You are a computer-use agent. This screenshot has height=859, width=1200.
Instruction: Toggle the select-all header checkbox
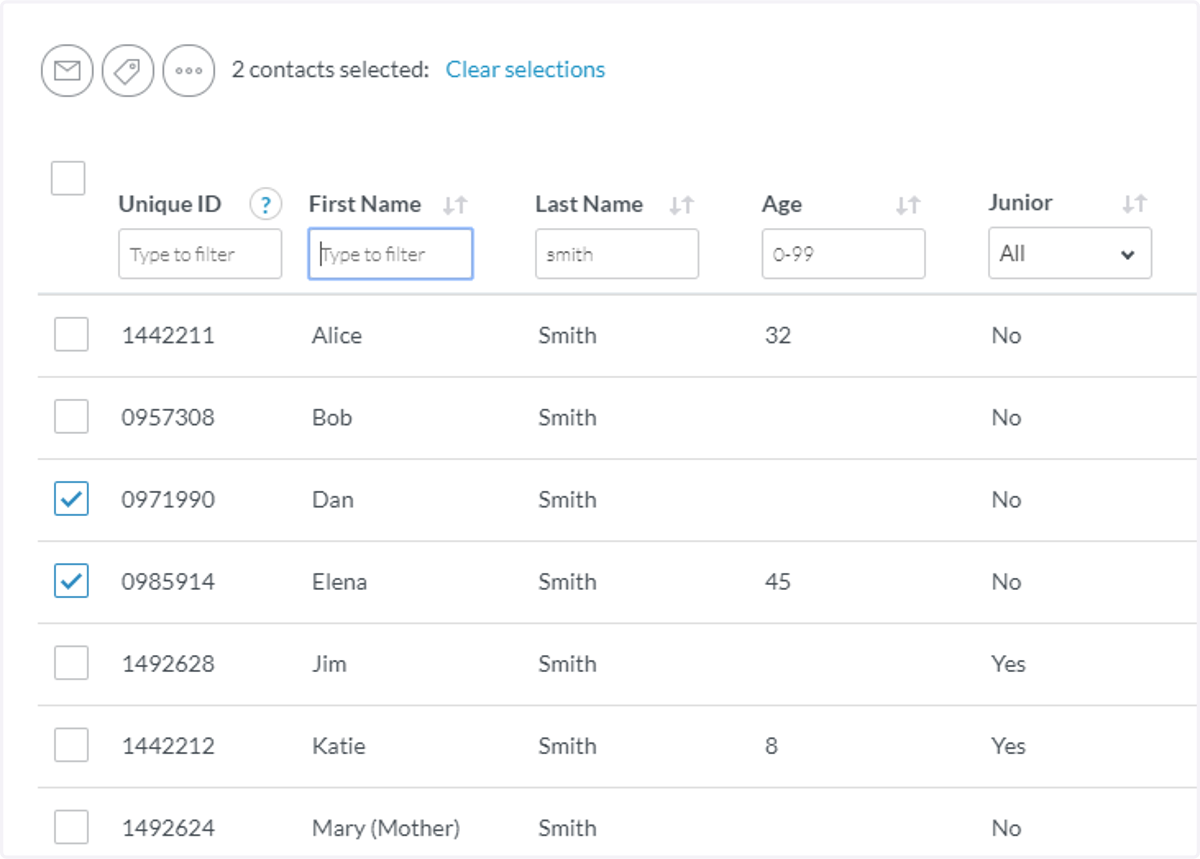click(68, 178)
